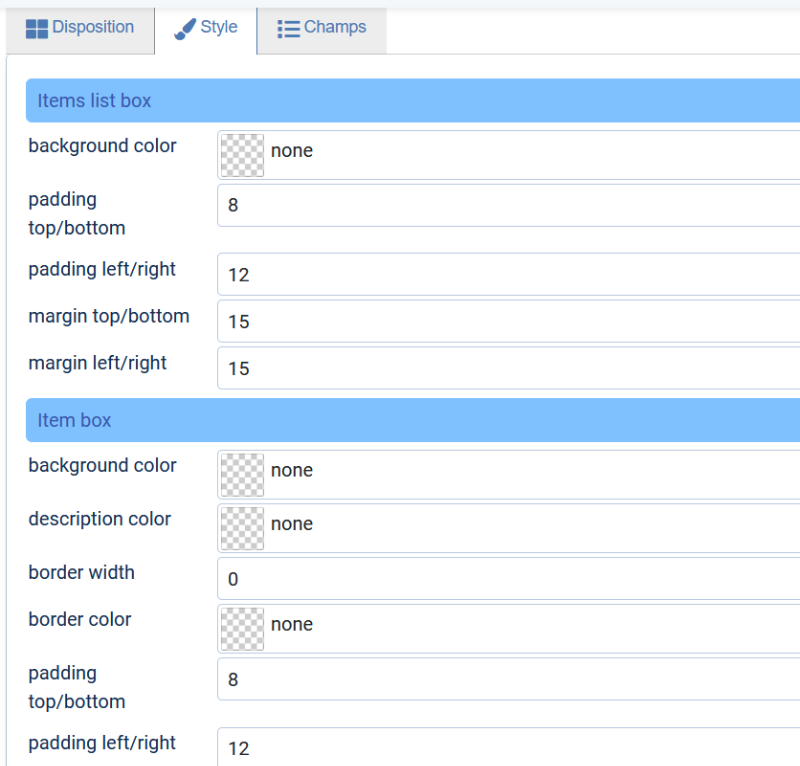The width and height of the screenshot is (800, 766).
Task: Focus Items list box padding left/right field
Action: [509, 274]
